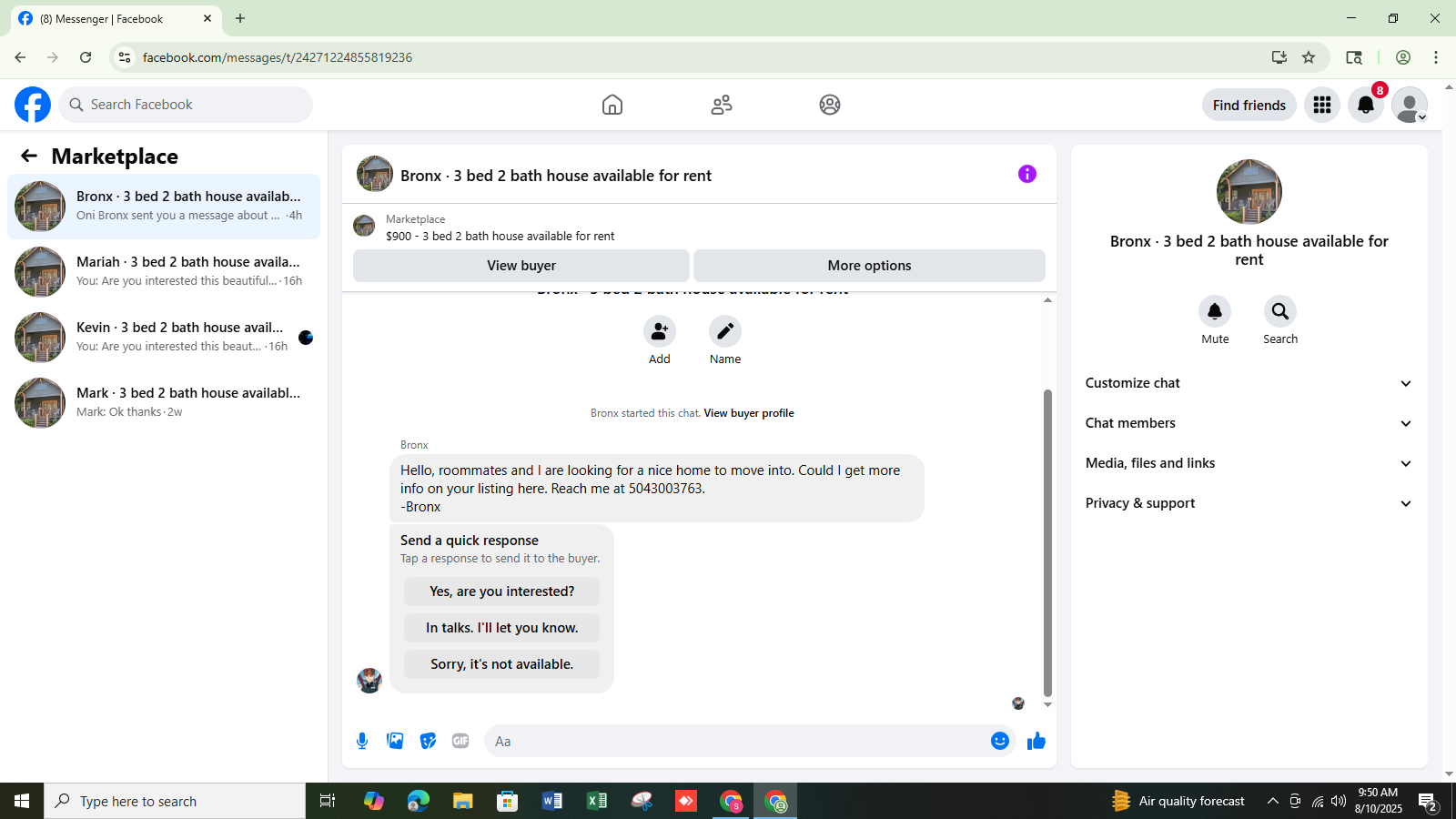Open the Friends icon in top navigation
This screenshot has width=1456, height=819.
[722, 105]
